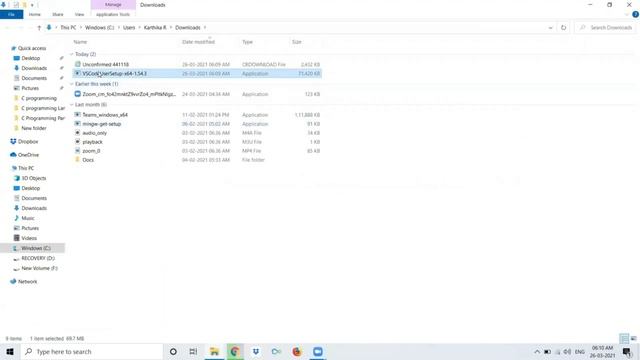Image resolution: width=640 pixels, height=360 pixels.
Task: Show hidden system tray icons
Action: point(537,351)
